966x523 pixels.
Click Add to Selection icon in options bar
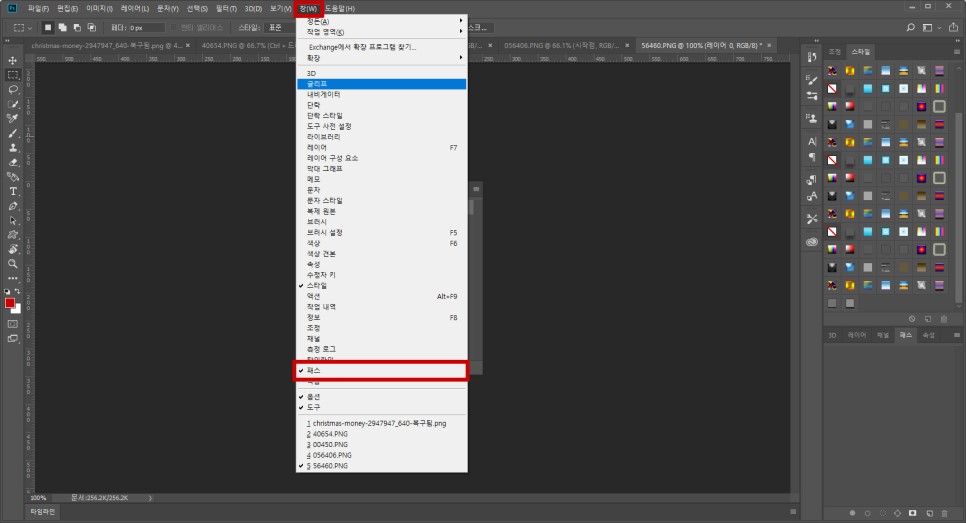click(63, 28)
